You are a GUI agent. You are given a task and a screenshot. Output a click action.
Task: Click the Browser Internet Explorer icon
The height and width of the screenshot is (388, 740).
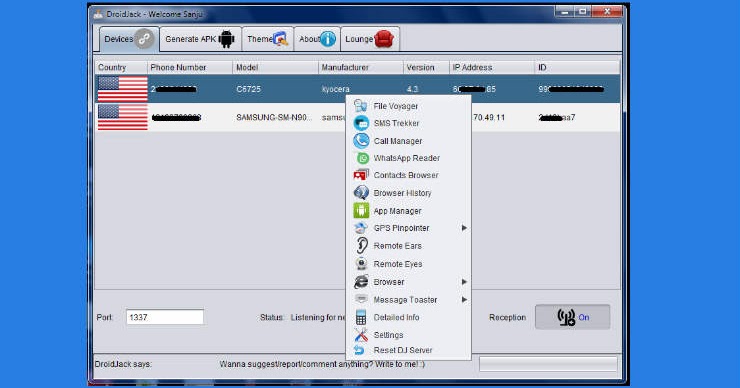(361, 282)
